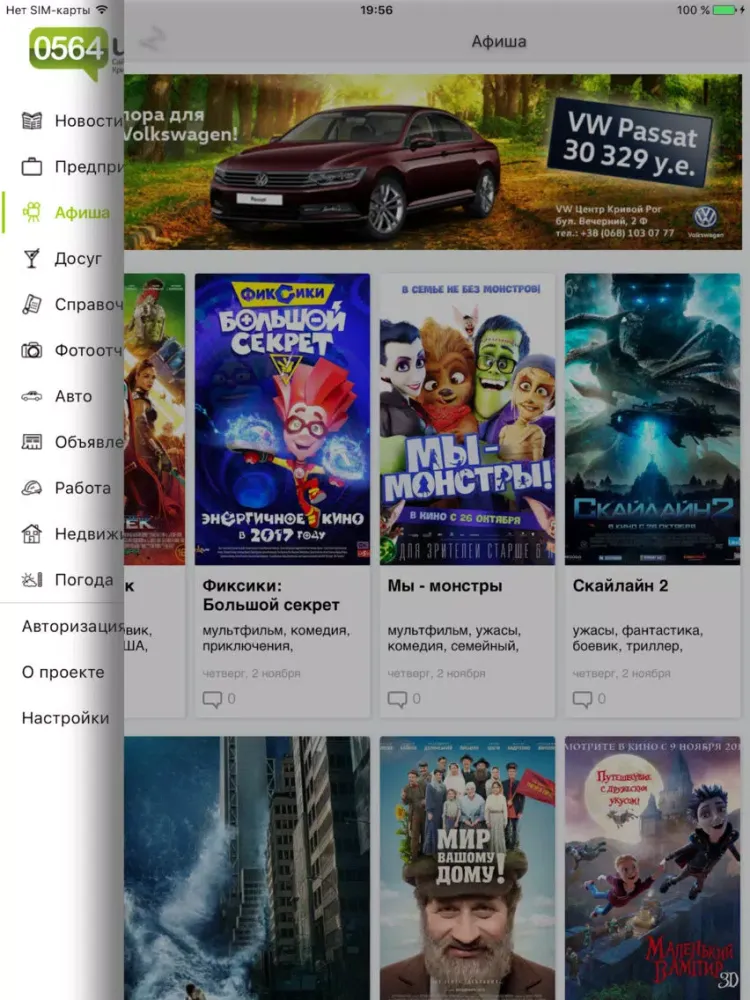The height and width of the screenshot is (1000, 750).
Task: Tap the car icon beside Авто
Action: pos(32,396)
